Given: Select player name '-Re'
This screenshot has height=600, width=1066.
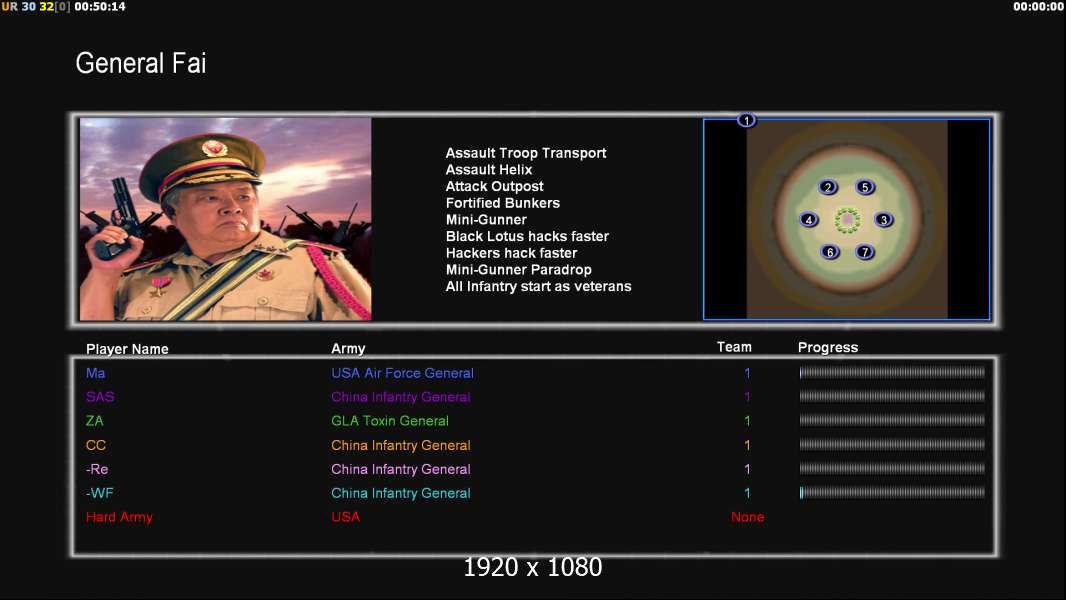Looking at the screenshot, I should pos(97,469).
